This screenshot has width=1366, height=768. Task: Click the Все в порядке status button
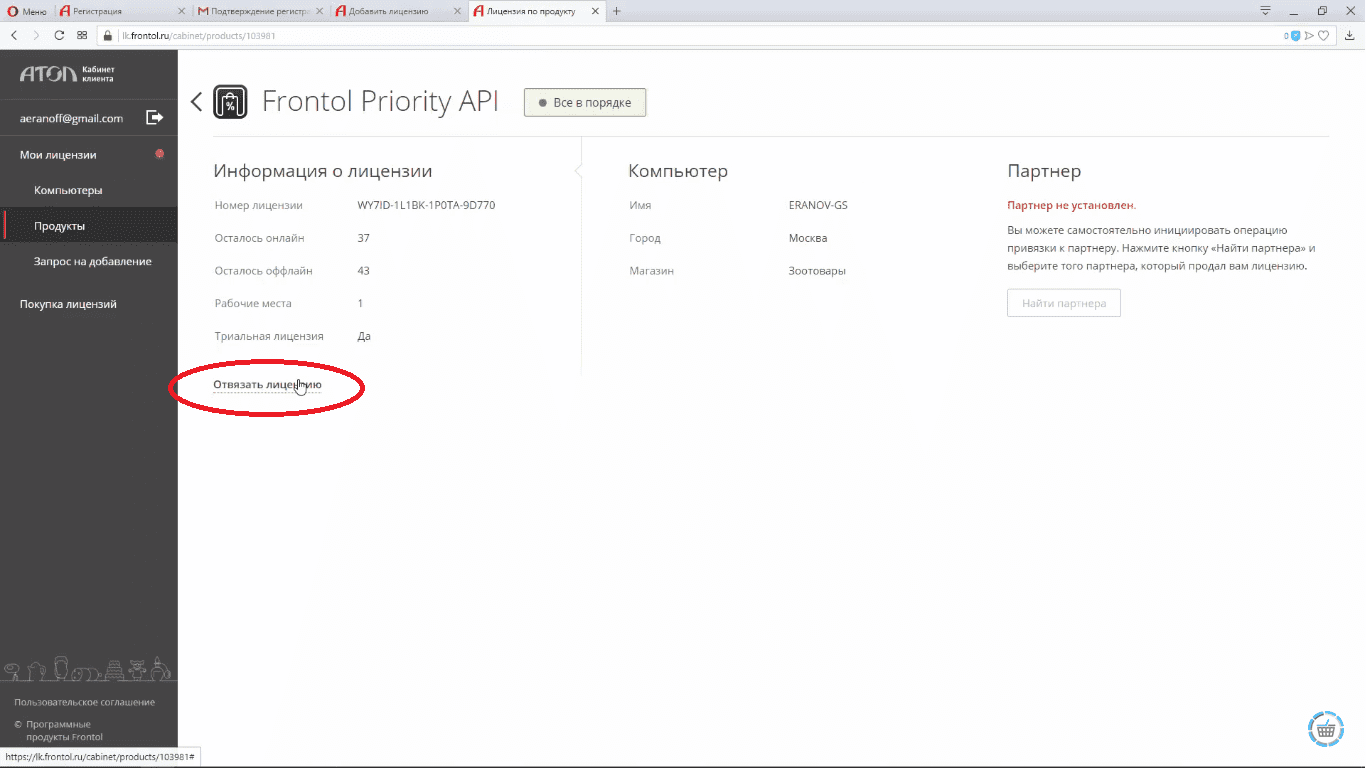585,102
